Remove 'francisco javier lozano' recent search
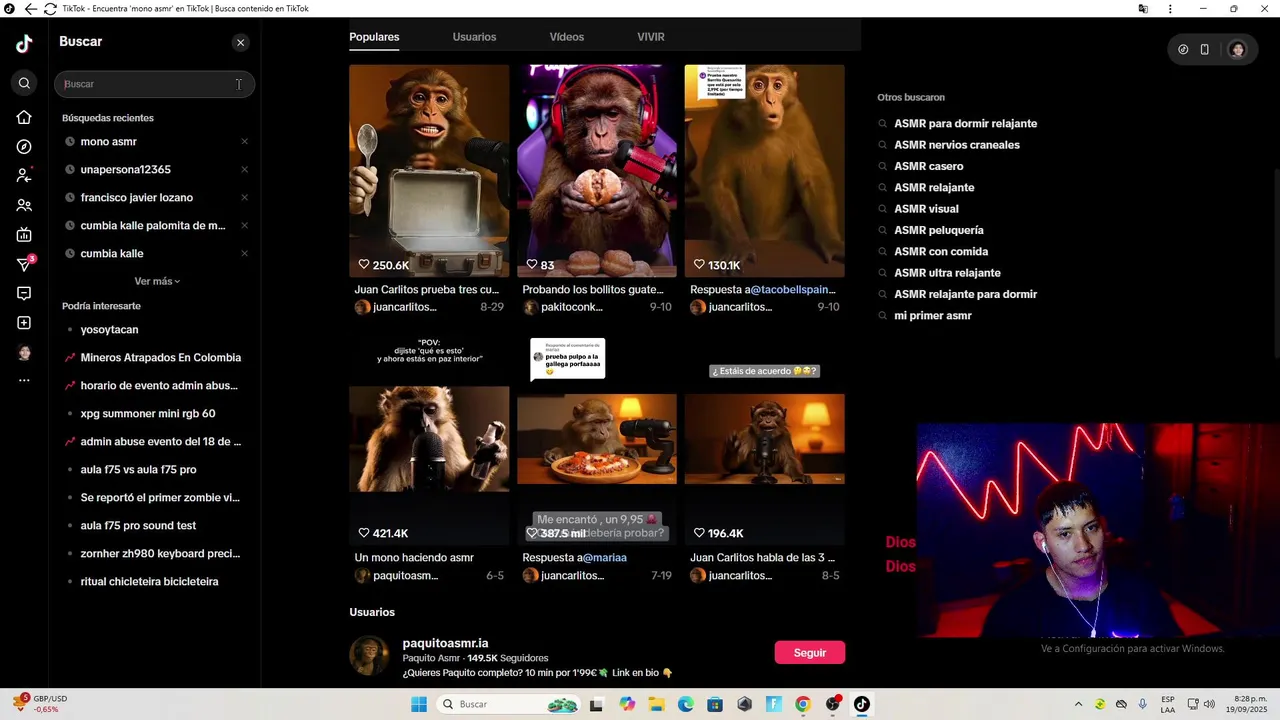This screenshot has width=1280, height=720. point(244,197)
